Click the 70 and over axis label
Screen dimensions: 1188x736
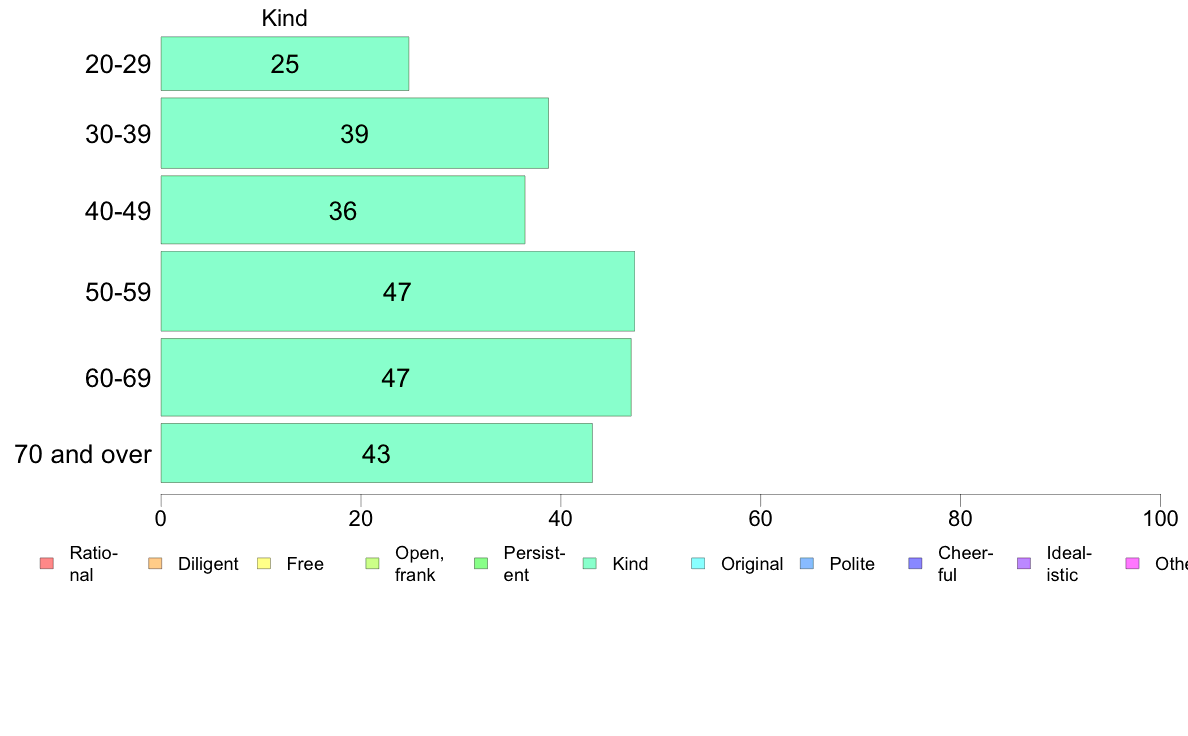coord(83,454)
